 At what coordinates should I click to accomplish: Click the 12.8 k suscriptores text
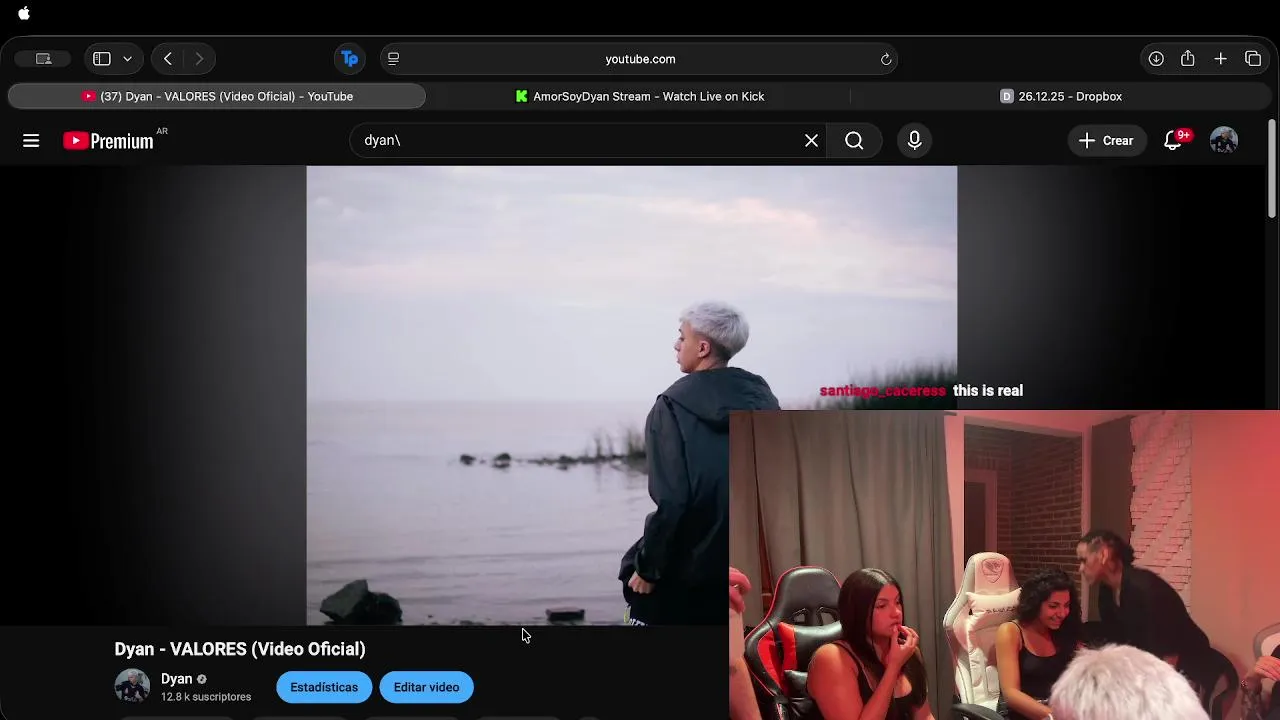206,697
